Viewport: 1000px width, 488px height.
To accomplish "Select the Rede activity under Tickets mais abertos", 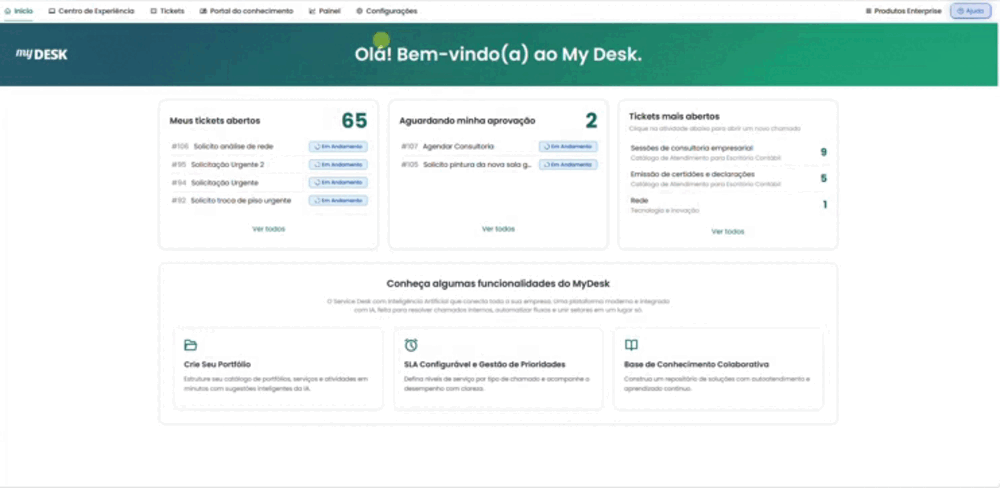I will tap(728, 204).
